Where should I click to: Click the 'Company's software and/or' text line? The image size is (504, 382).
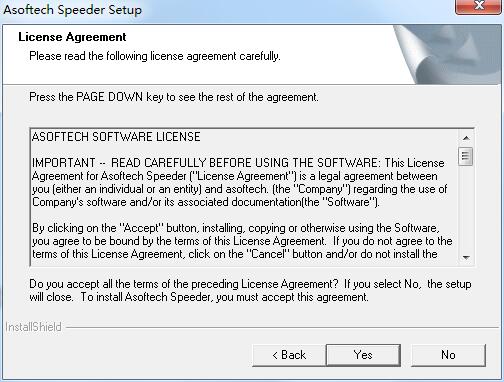206,202
